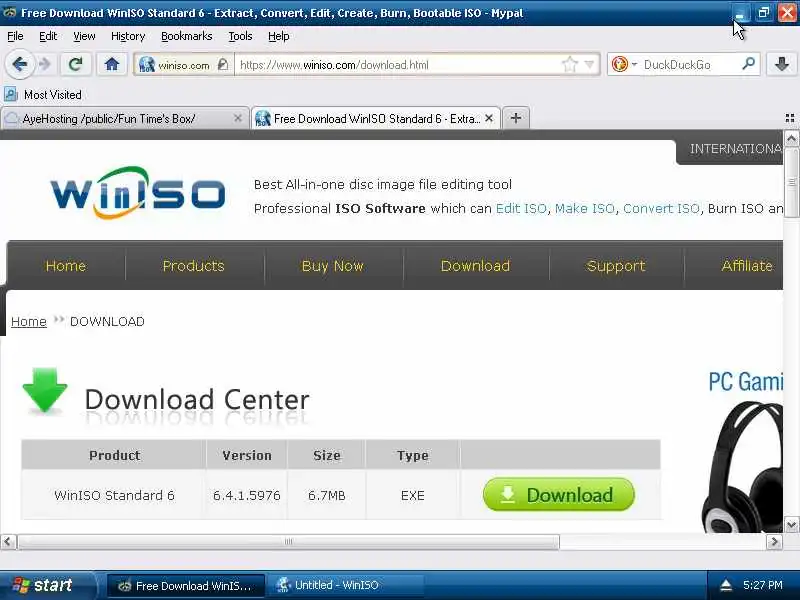Go back with the browser back arrow

(20, 64)
